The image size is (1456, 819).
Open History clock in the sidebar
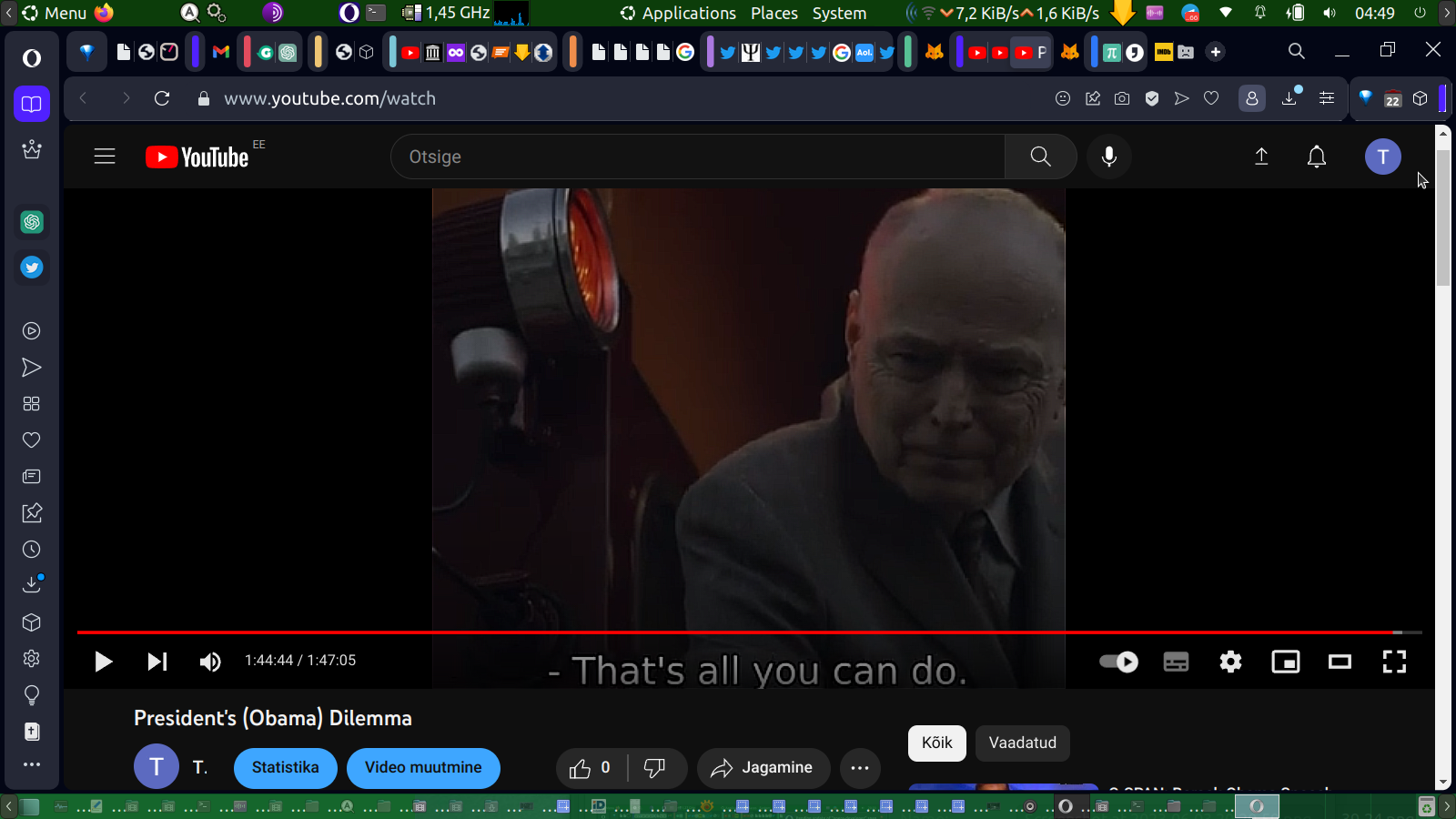click(x=32, y=550)
